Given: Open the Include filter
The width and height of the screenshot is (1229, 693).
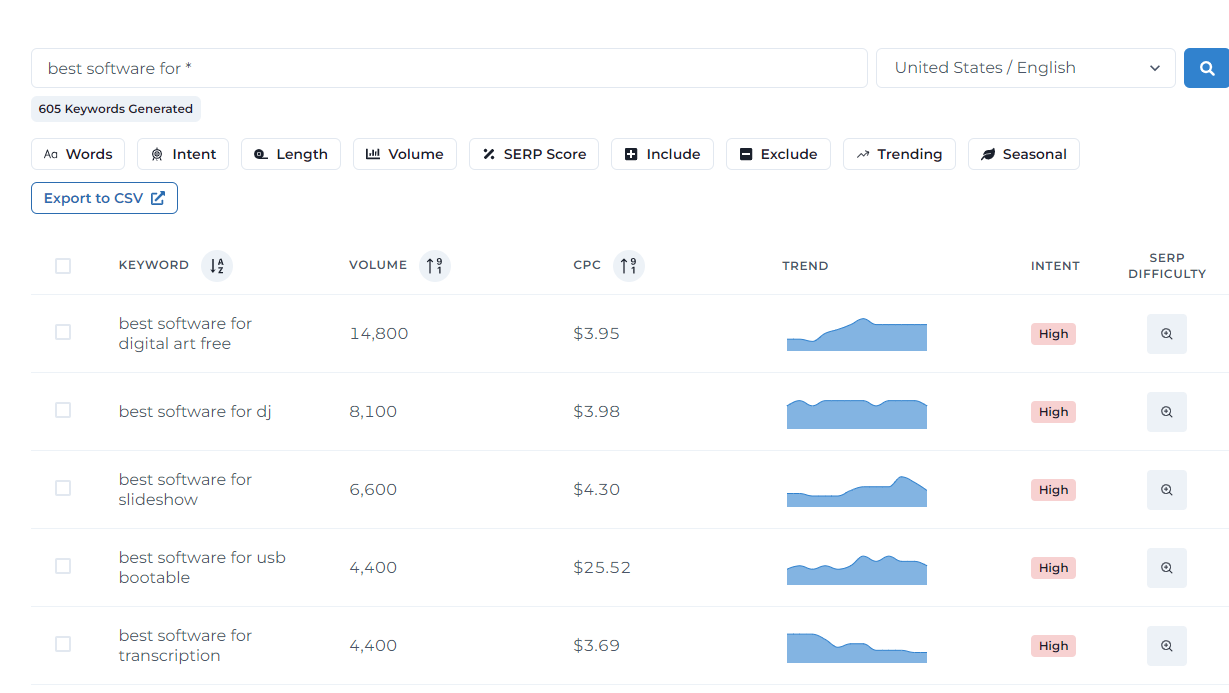Looking at the screenshot, I should pos(662,154).
